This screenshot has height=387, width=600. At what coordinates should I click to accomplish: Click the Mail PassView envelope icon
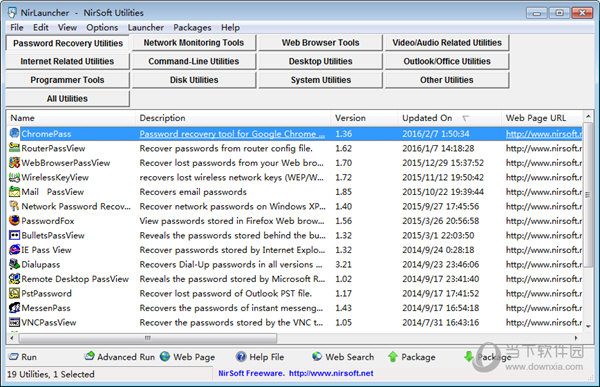pos(14,191)
